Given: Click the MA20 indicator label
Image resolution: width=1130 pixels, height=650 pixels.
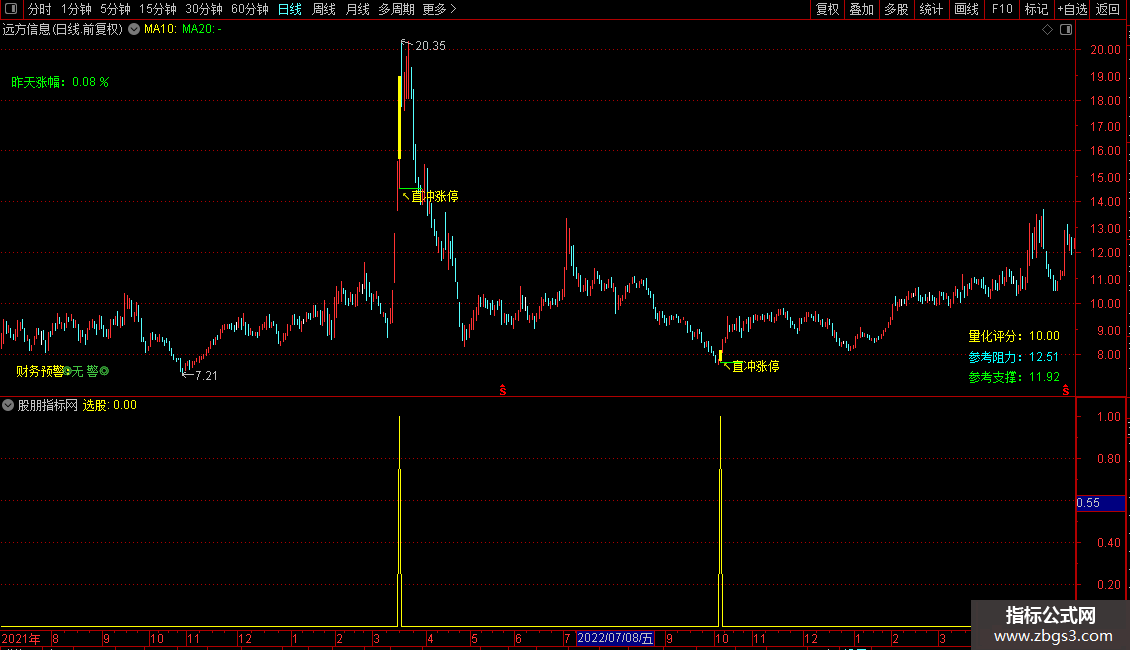Looking at the screenshot, I should coord(201,30).
